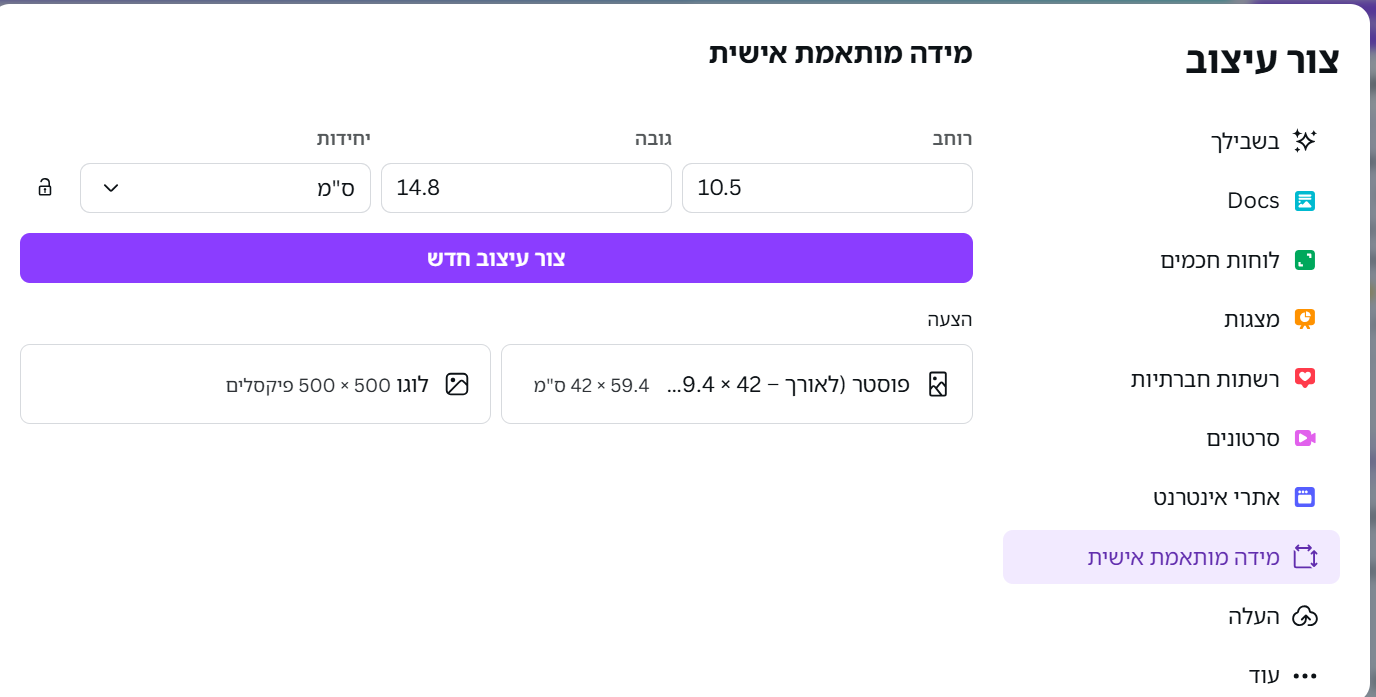
Task: Switch to the מידה מותאמת אישית sidebar item
Action: [x=1170, y=557]
